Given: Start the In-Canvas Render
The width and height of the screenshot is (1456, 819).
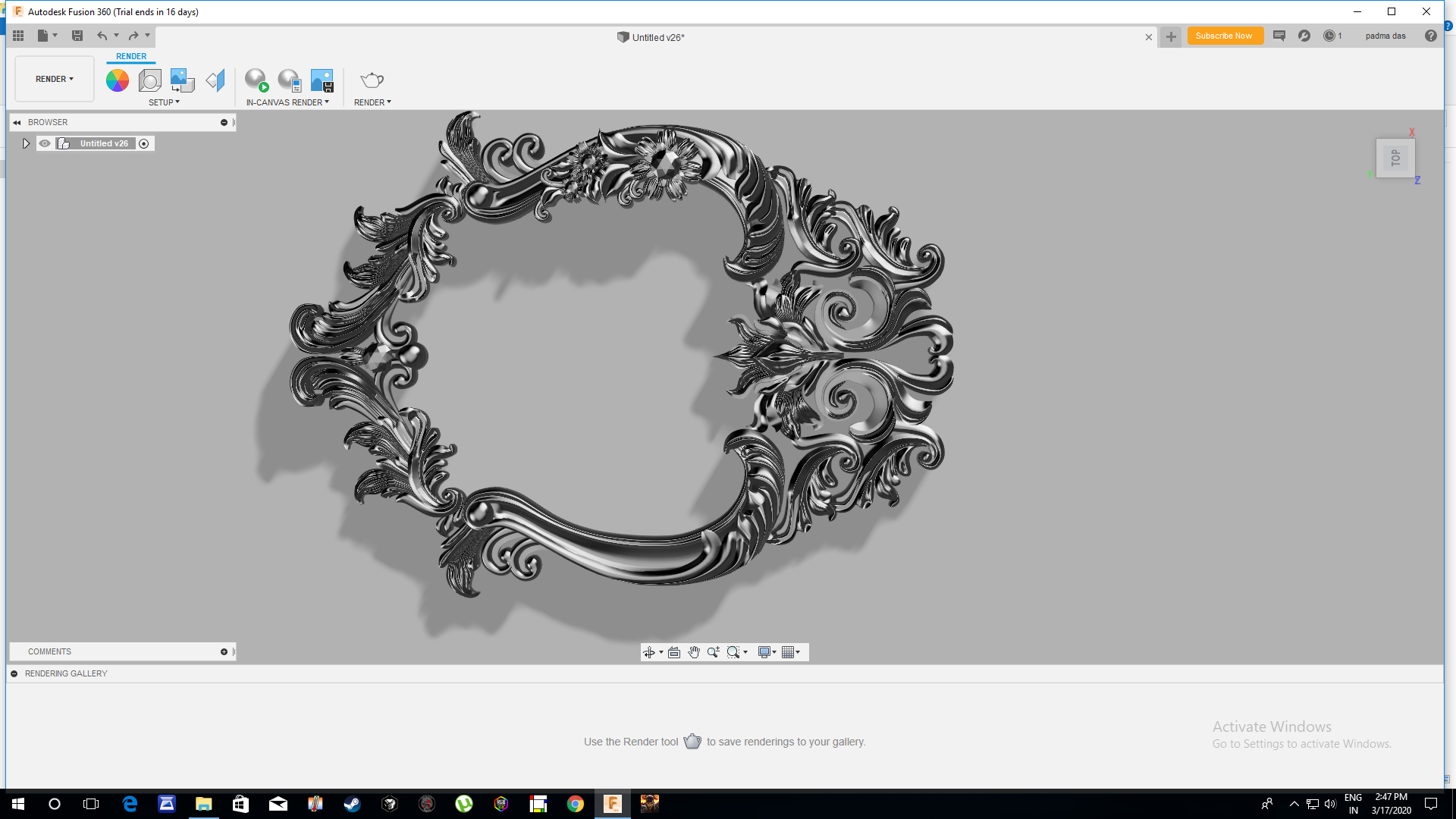Looking at the screenshot, I should (256, 80).
